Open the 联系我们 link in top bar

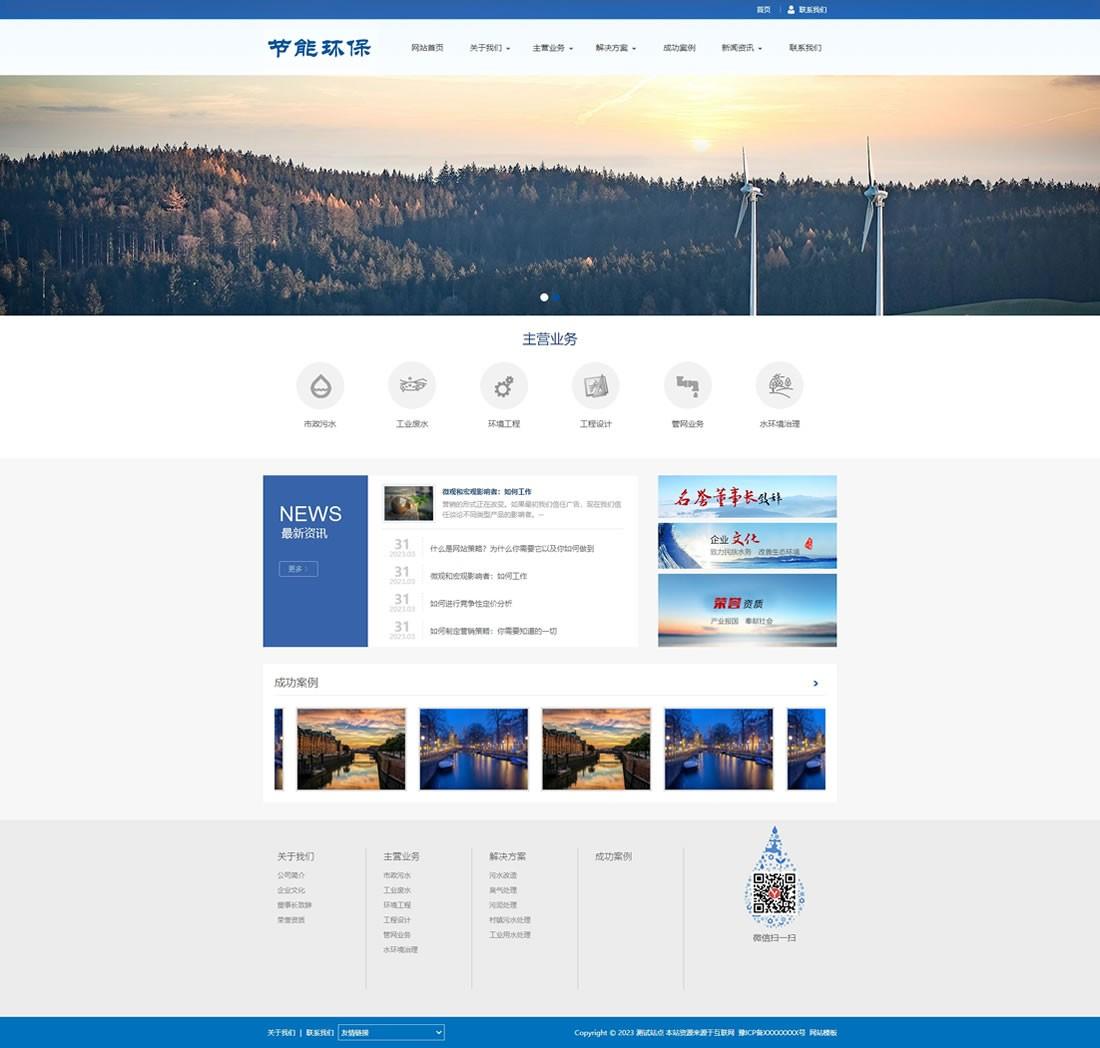click(x=812, y=9)
